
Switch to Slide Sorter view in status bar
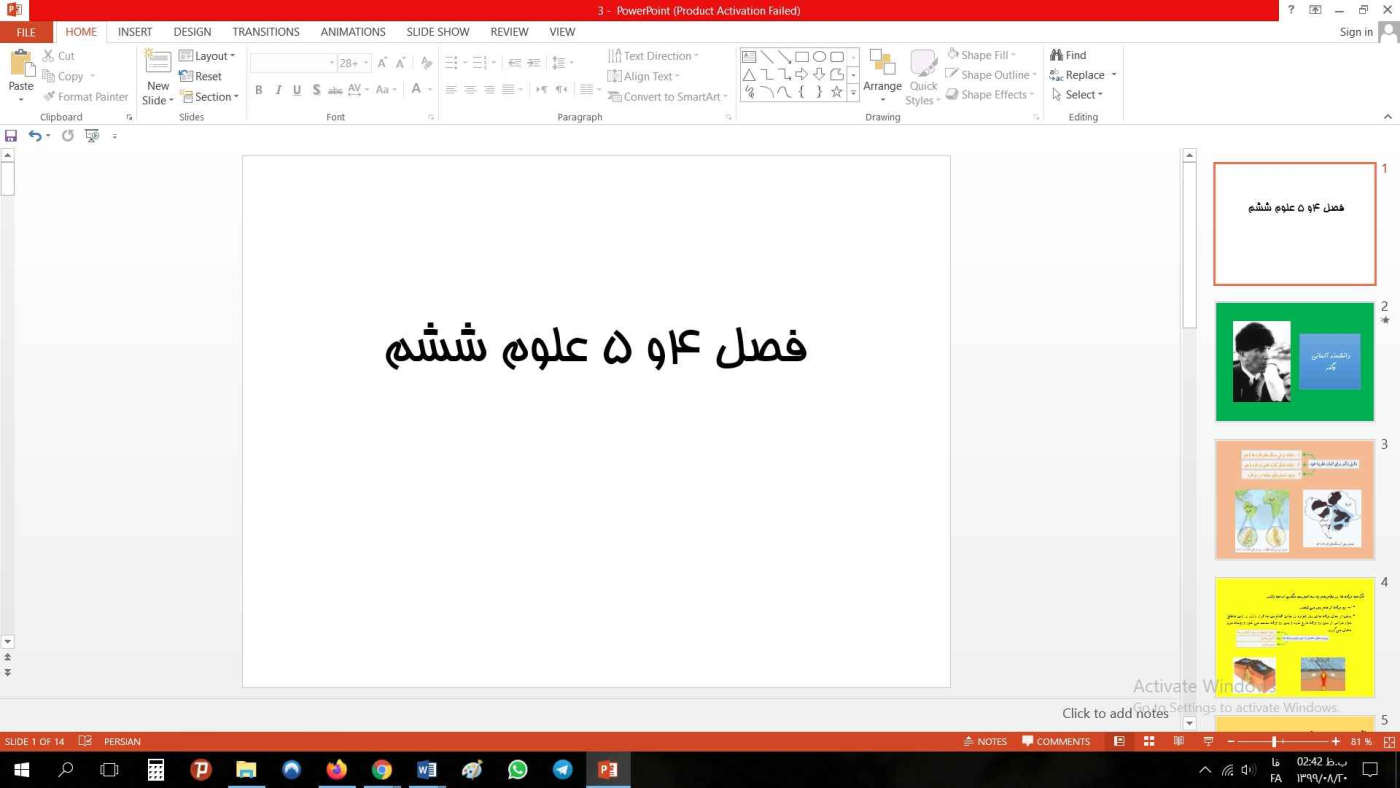pyautogui.click(x=1149, y=741)
